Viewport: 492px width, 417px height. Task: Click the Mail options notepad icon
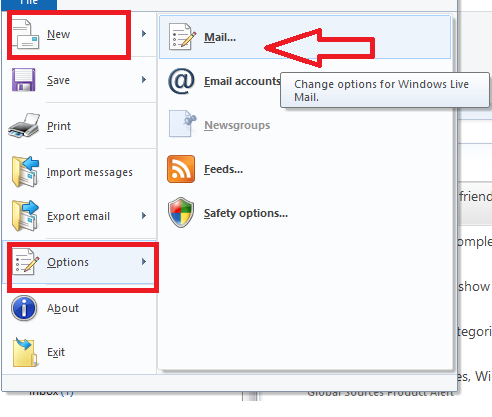tap(182, 37)
